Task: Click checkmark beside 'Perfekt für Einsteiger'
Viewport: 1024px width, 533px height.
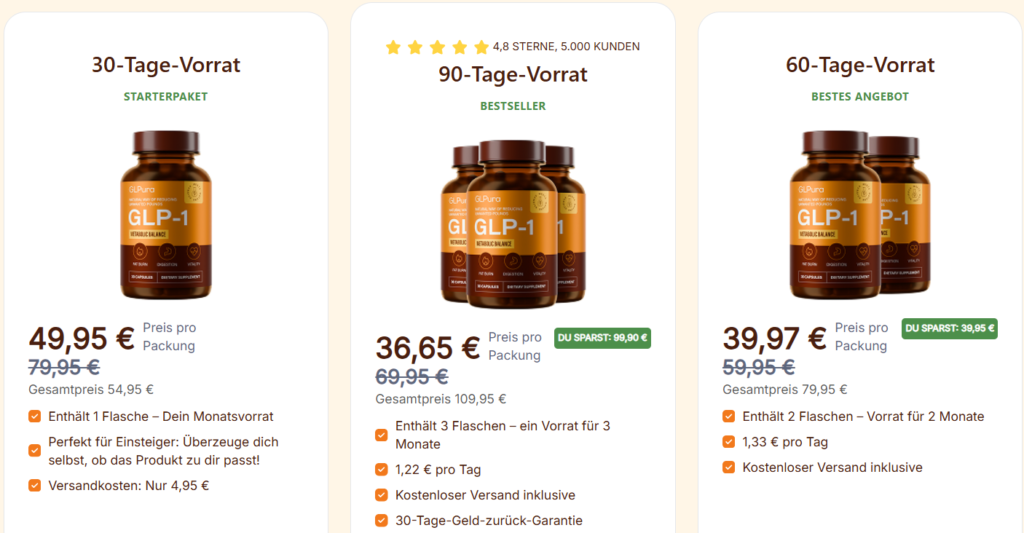Action: click(35, 451)
